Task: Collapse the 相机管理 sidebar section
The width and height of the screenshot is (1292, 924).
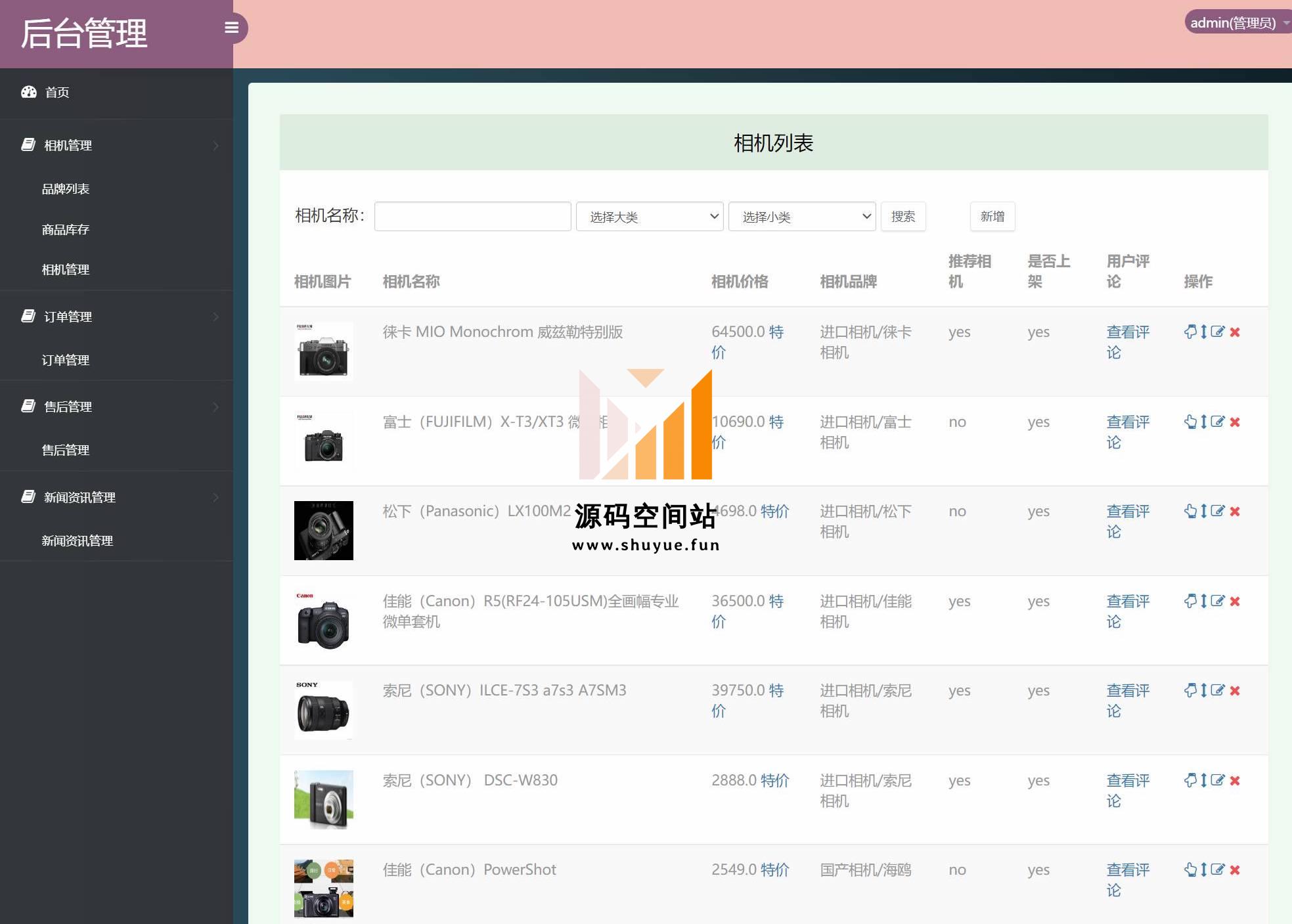Action: click(116, 145)
